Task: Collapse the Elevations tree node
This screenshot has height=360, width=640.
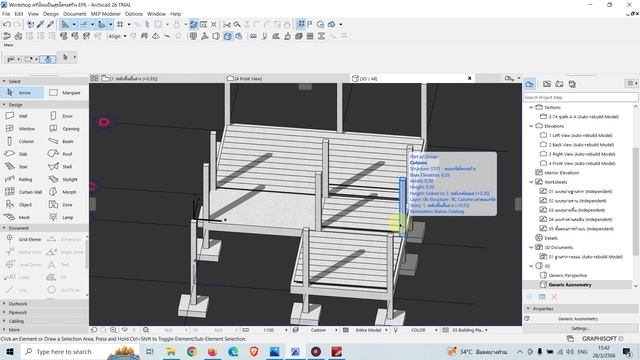Action: [x=531, y=126]
